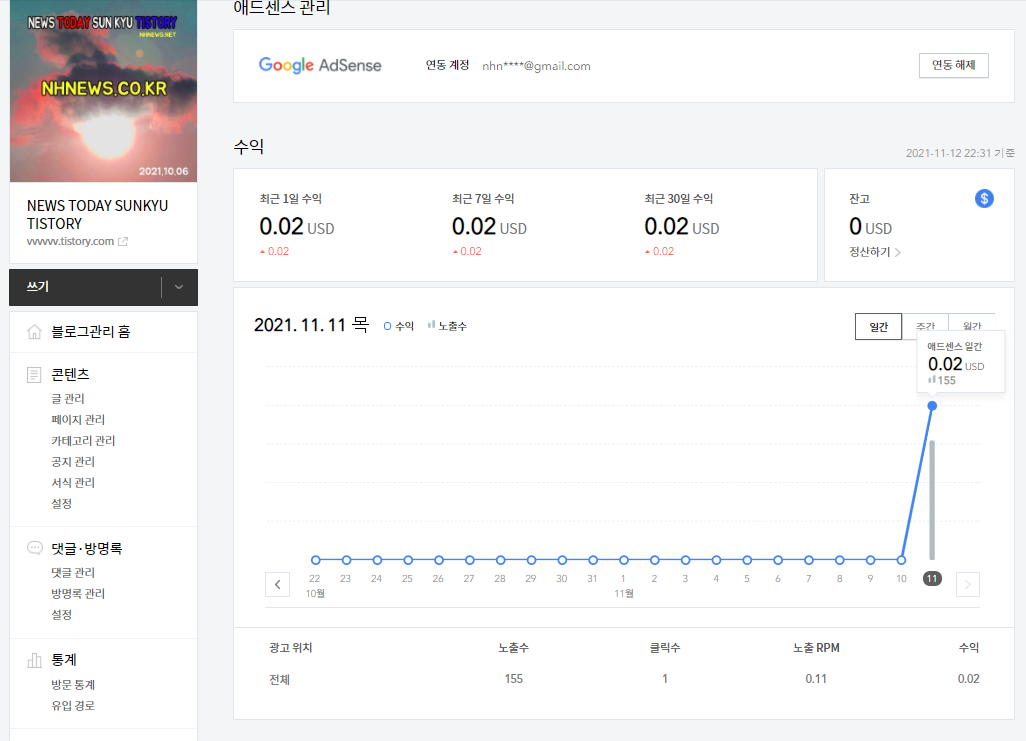The width and height of the screenshot is (1026, 741).
Task: Open 카테고리 관리 menu item
Action: pos(83,441)
